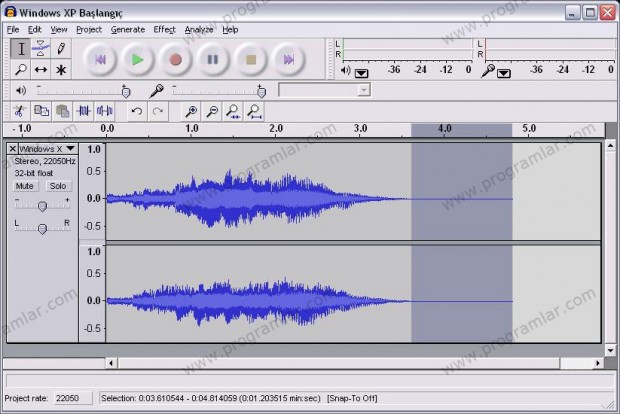Skip to end of the track
Image resolution: width=620 pixels, height=414 pixels.
289,59
